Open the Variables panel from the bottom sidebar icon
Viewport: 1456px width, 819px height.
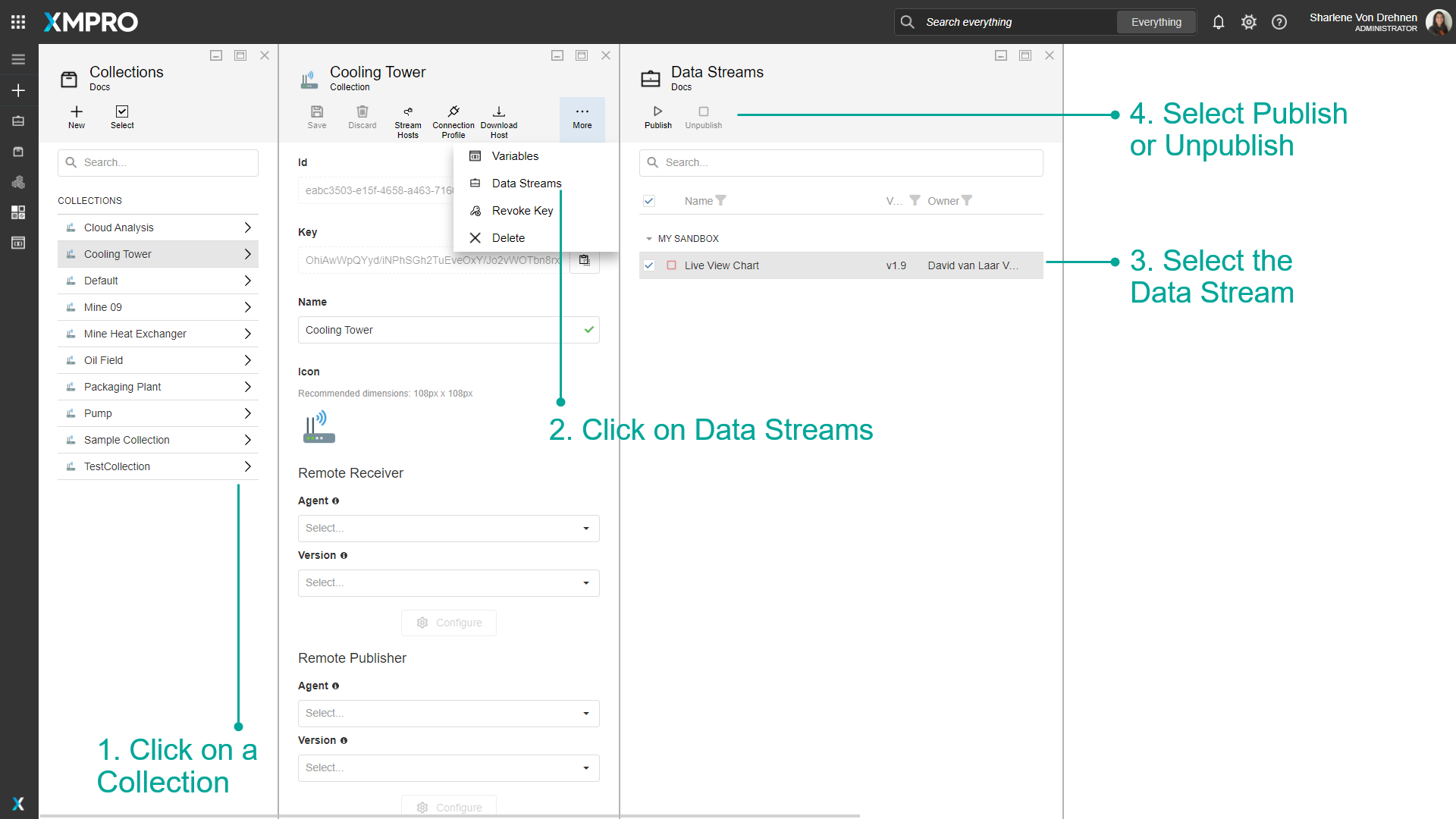coord(18,242)
